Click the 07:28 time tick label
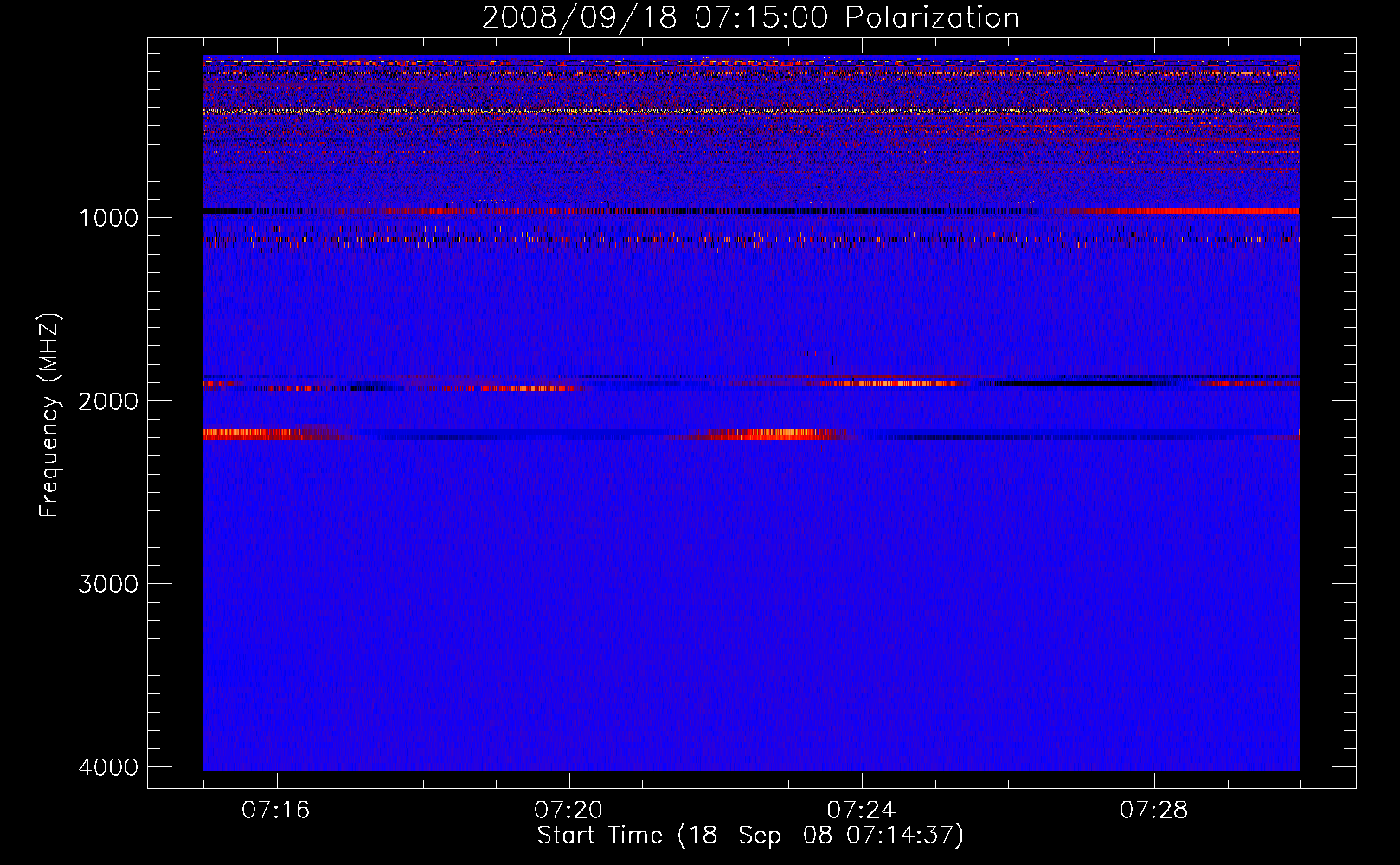The width and height of the screenshot is (1400, 865). [1153, 810]
